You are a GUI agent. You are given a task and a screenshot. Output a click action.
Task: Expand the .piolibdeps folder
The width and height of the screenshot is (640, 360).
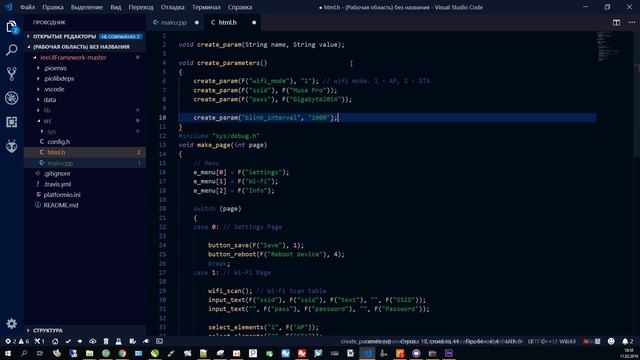click(x=59, y=78)
